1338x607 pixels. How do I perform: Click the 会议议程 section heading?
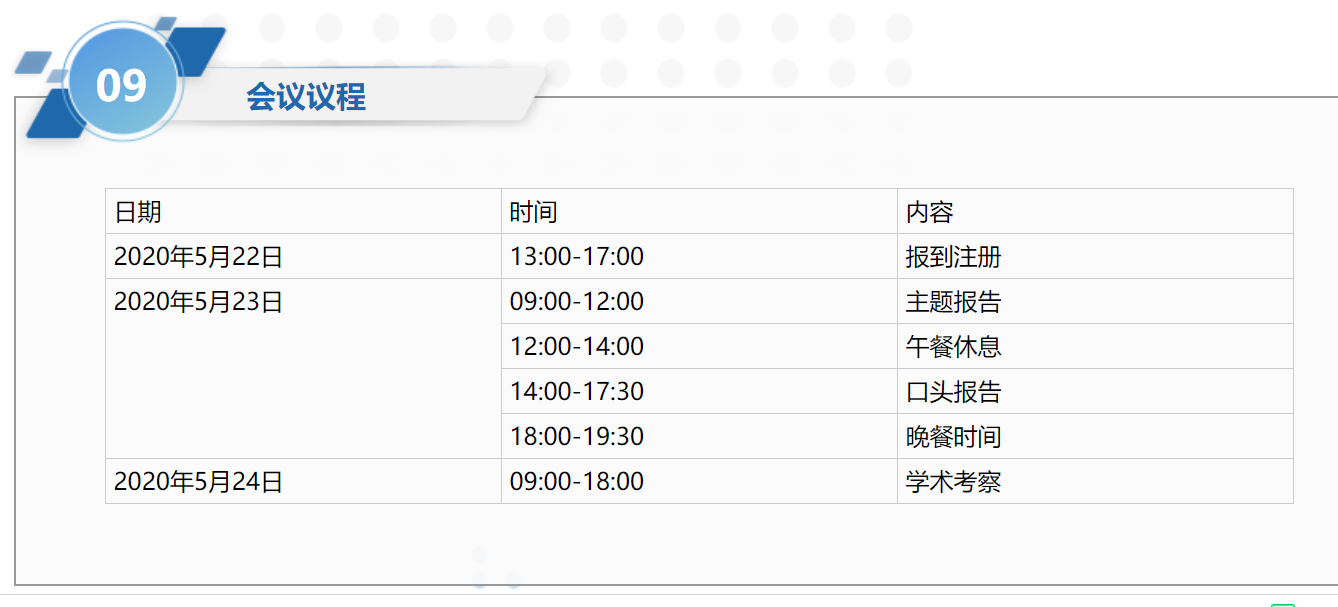pos(306,96)
